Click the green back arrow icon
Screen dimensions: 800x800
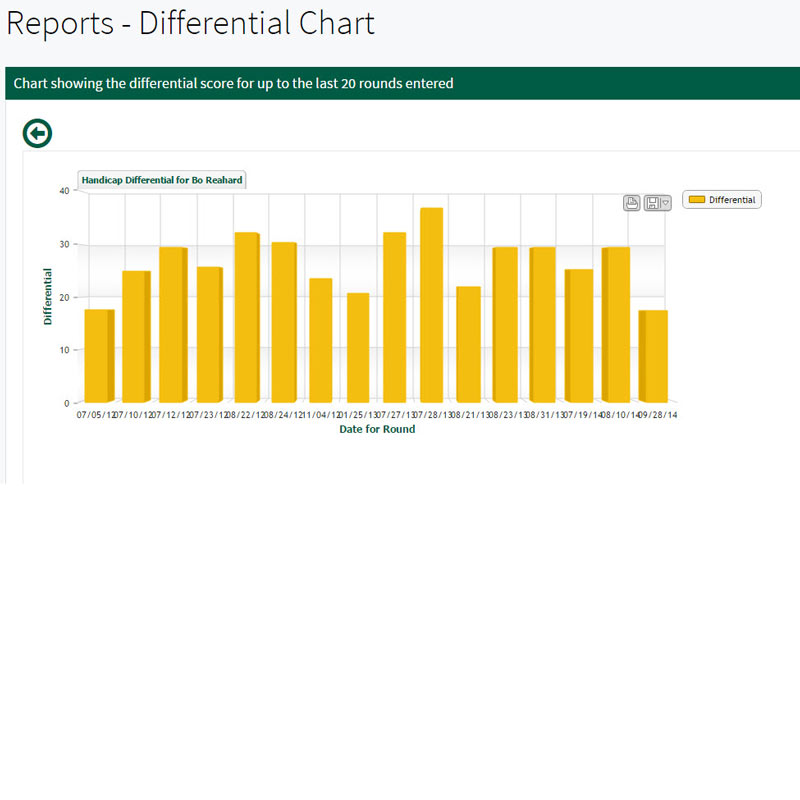37,133
